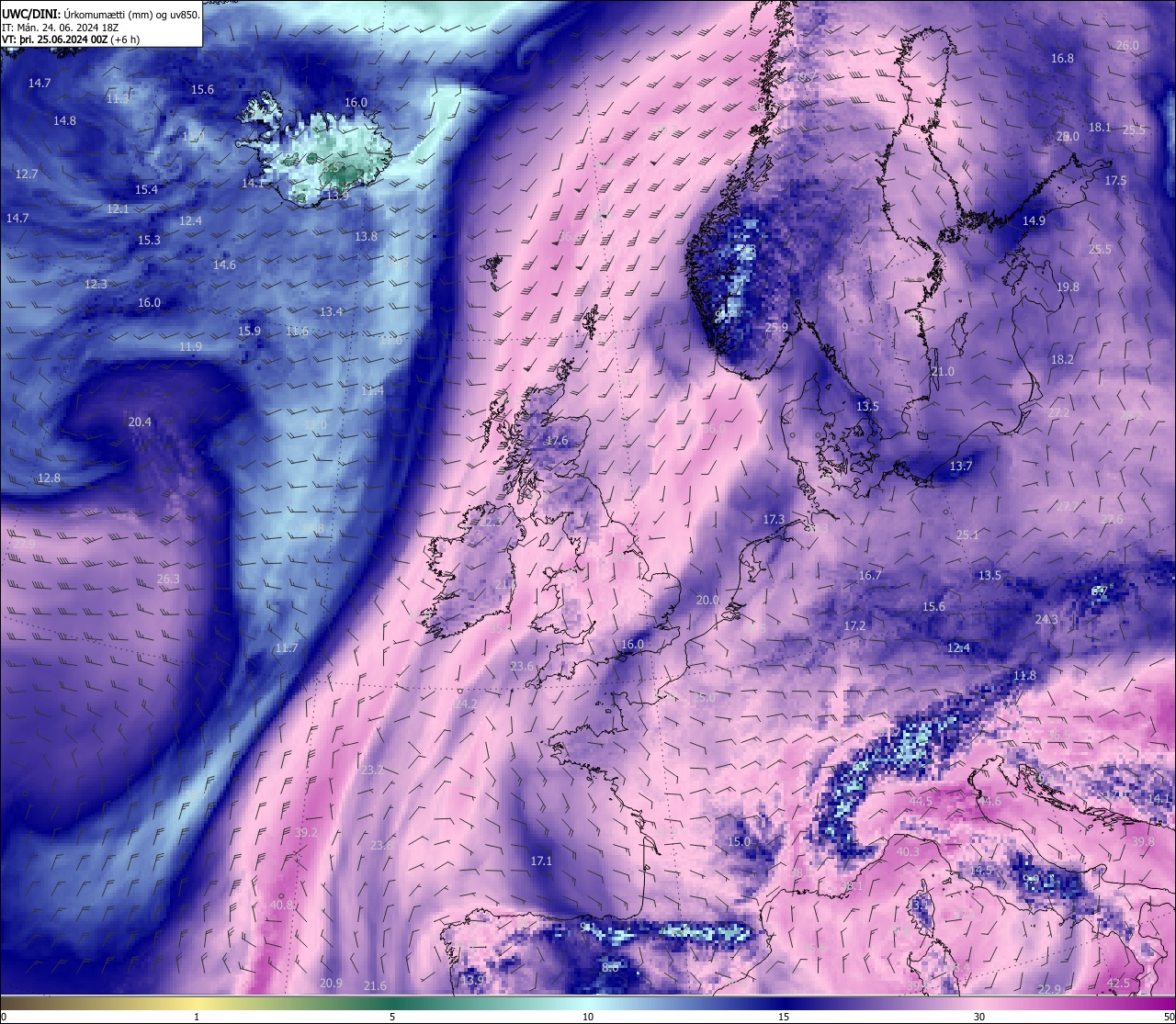Click the 42.5 value at bottom right
The image size is (1176, 1024).
pyautogui.click(x=1118, y=983)
